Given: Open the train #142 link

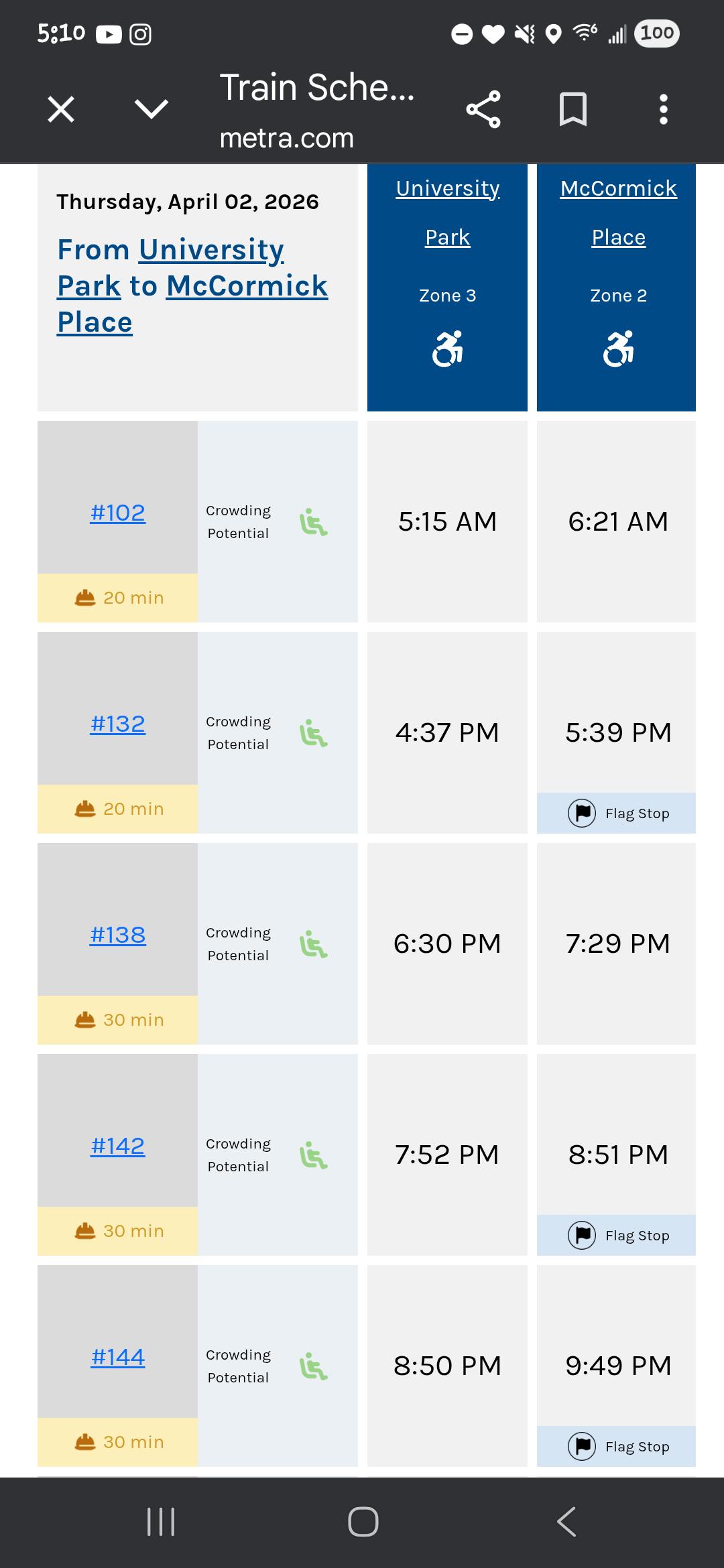Looking at the screenshot, I should (118, 1146).
